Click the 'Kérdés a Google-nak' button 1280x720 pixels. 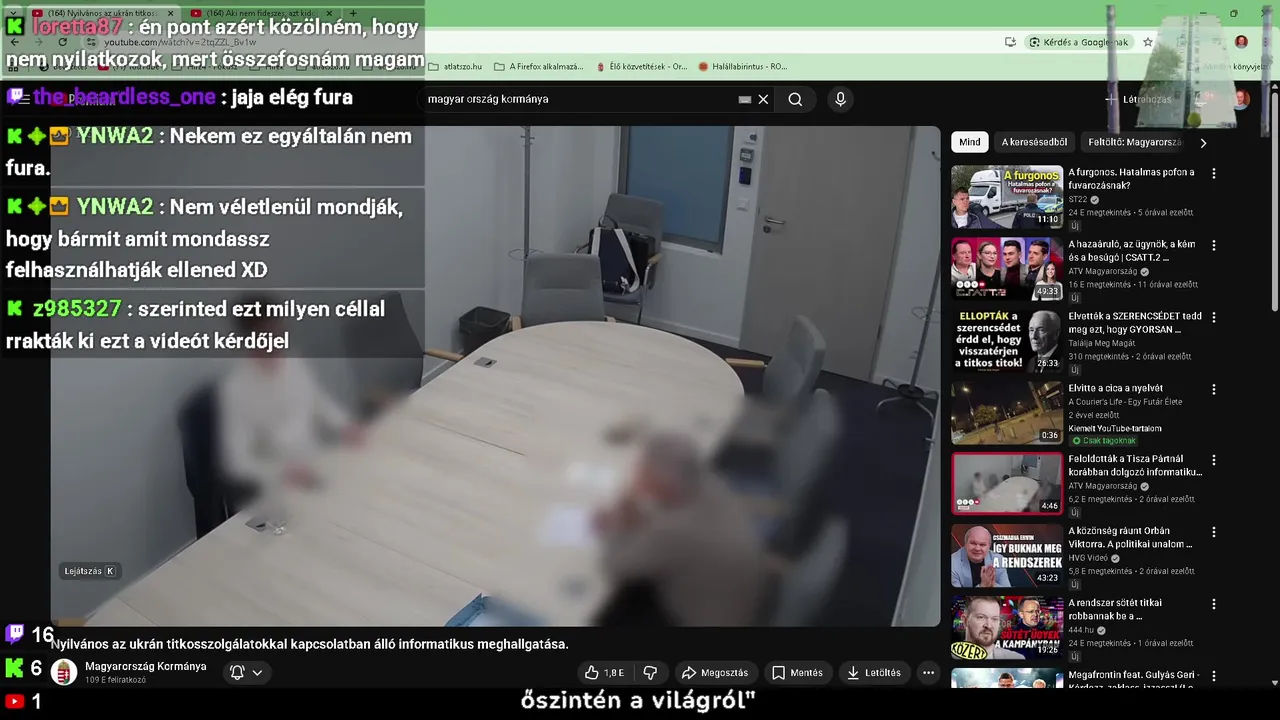1080,42
